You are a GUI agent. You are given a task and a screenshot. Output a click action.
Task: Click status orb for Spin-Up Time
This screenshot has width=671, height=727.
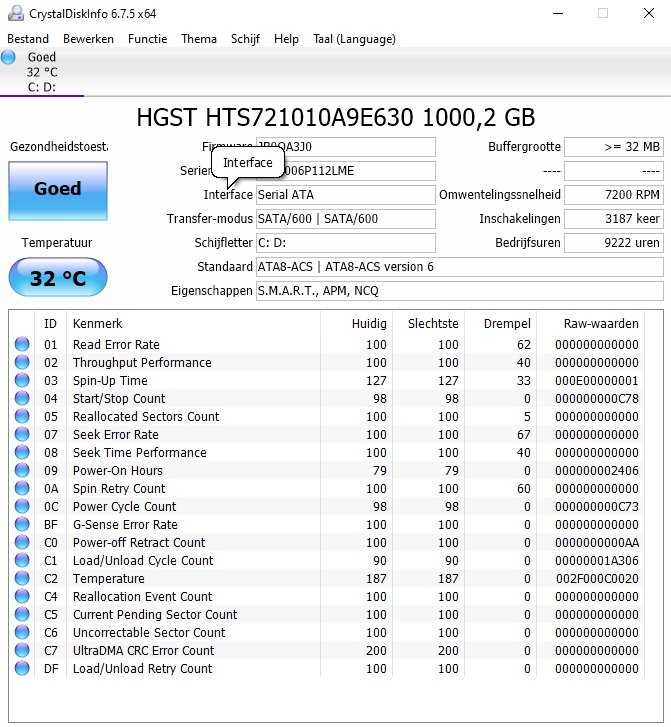[22, 380]
